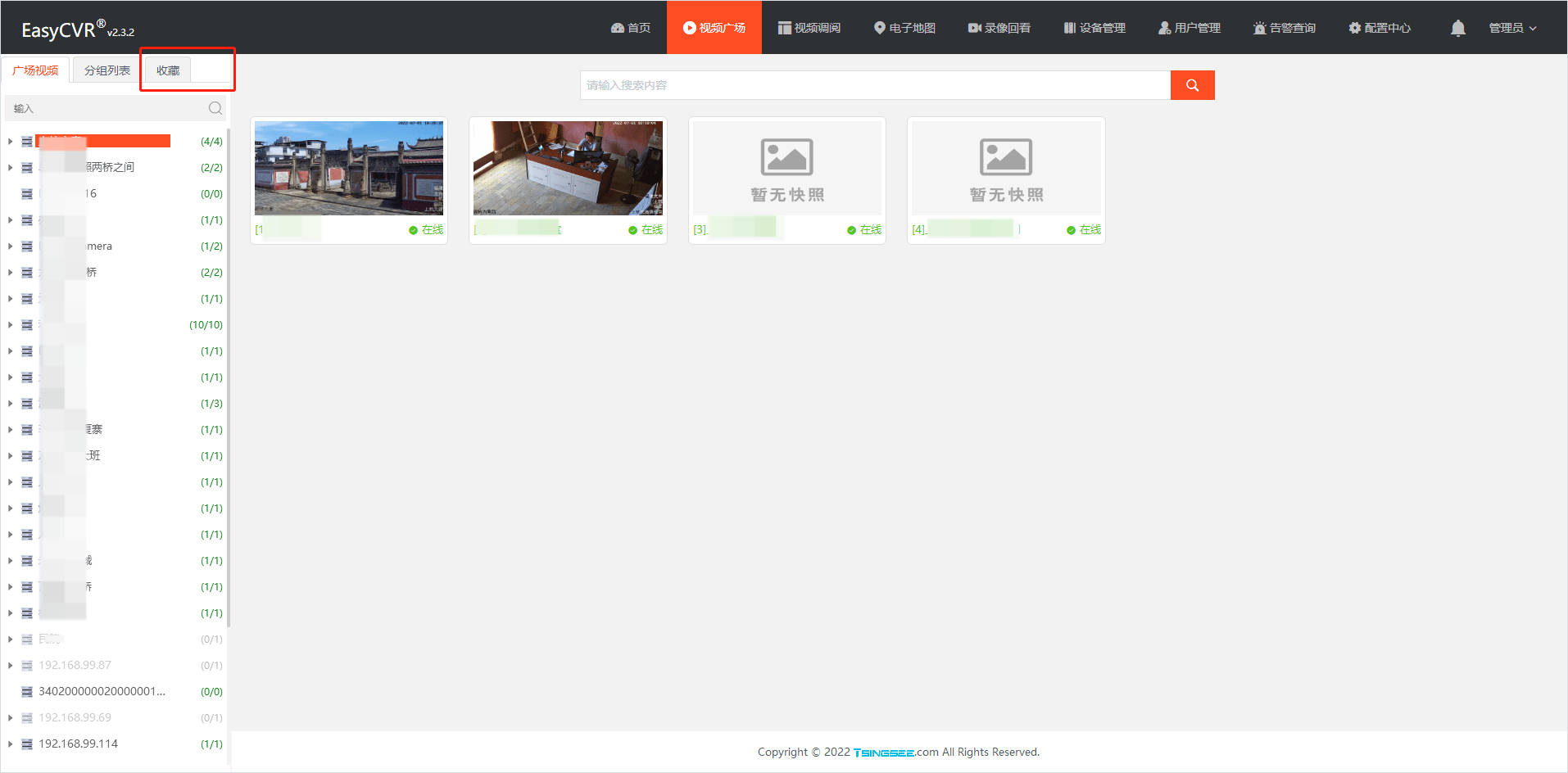The height and width of the screenshot is (773, 1568).
Task: Expand the tree row ending mera (1/2)
Action: point(10,246)
